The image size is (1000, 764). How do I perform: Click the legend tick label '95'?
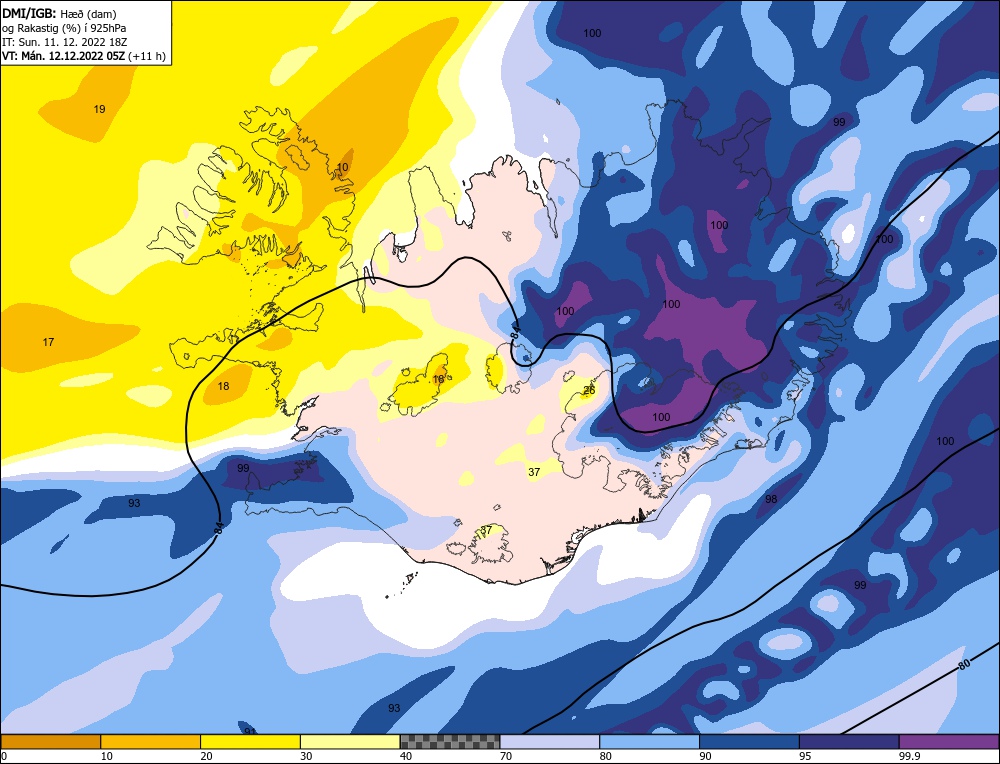point(805,756)
